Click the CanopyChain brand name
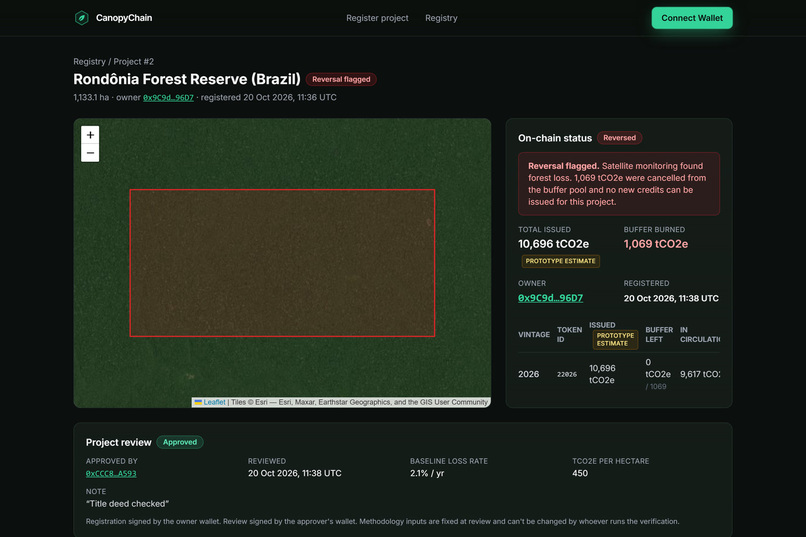Viewport: 806px width, 537px height. [x=124, y=18]
